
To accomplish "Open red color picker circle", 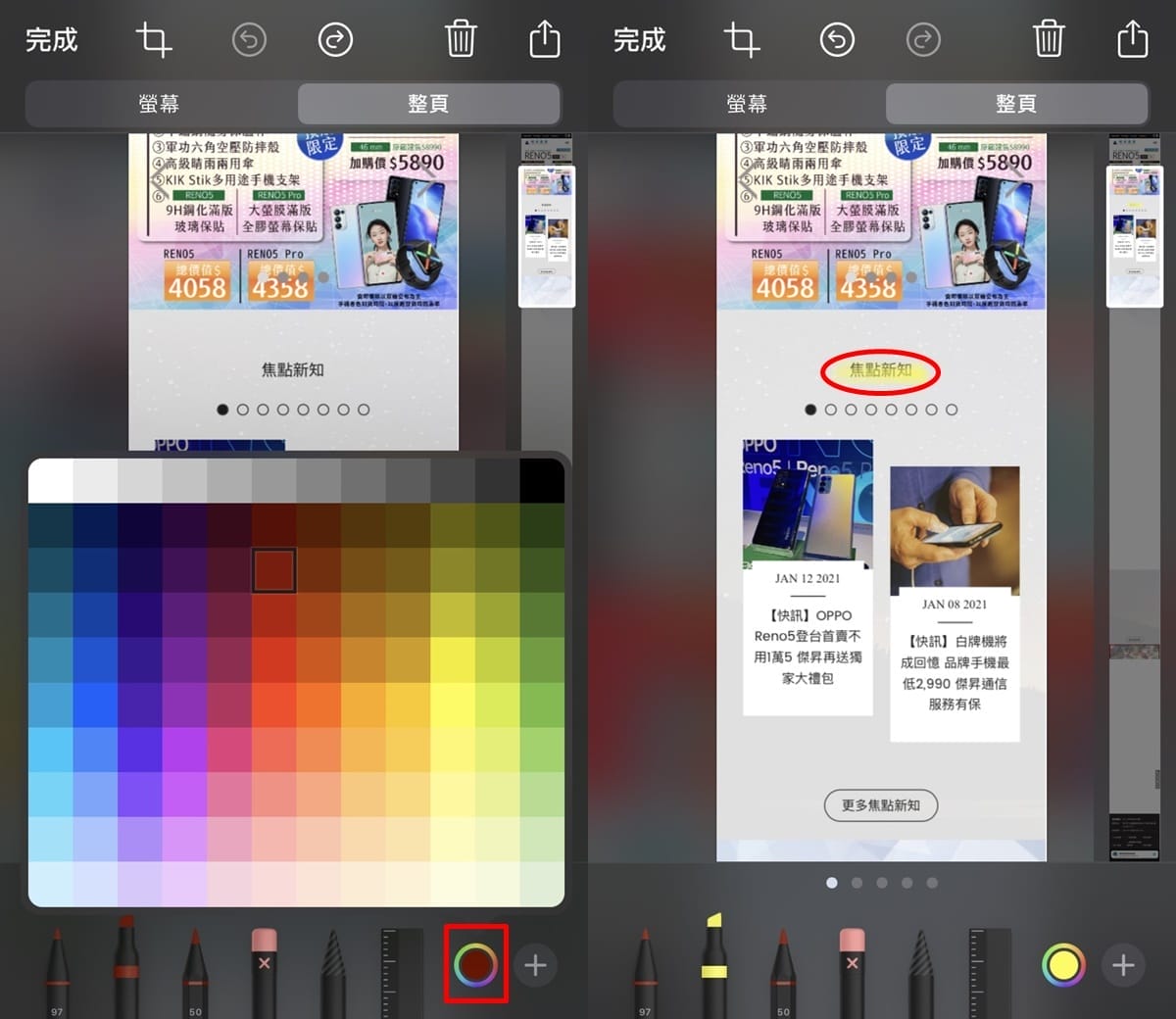I will [476, 965].
